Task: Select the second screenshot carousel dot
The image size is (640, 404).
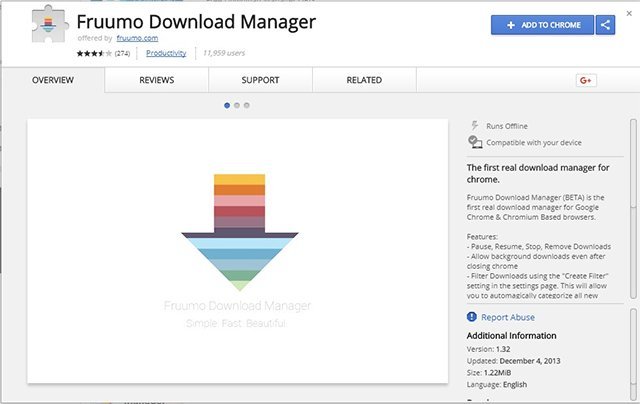Action: click(237, 105)
